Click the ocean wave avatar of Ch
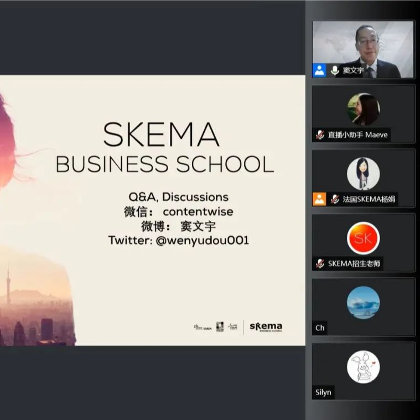 click(x=363, y=302)
